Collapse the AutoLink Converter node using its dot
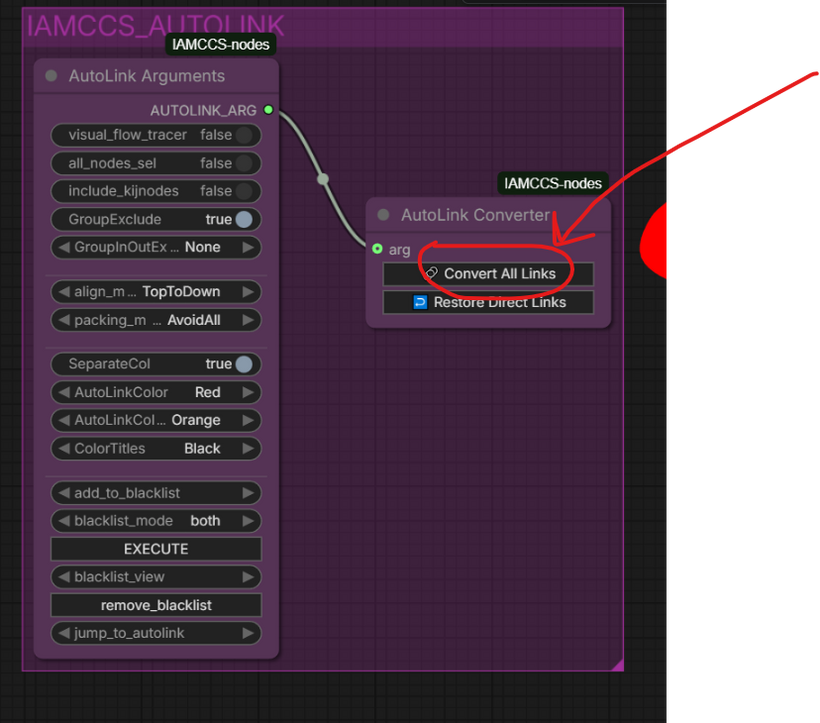The width and height of the screenshot is (820, 723). coord(383,215)
